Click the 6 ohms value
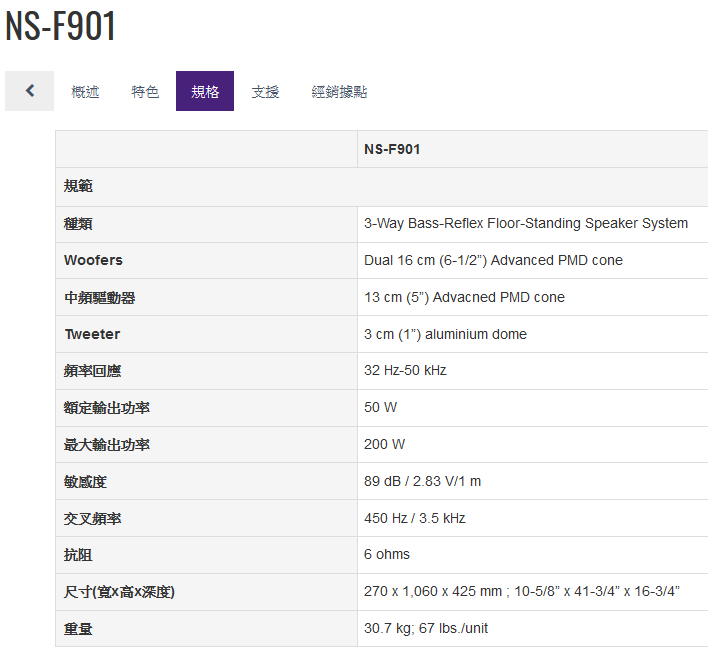The height and width of the screenshot is (651, 708). [x=387, y=555]
